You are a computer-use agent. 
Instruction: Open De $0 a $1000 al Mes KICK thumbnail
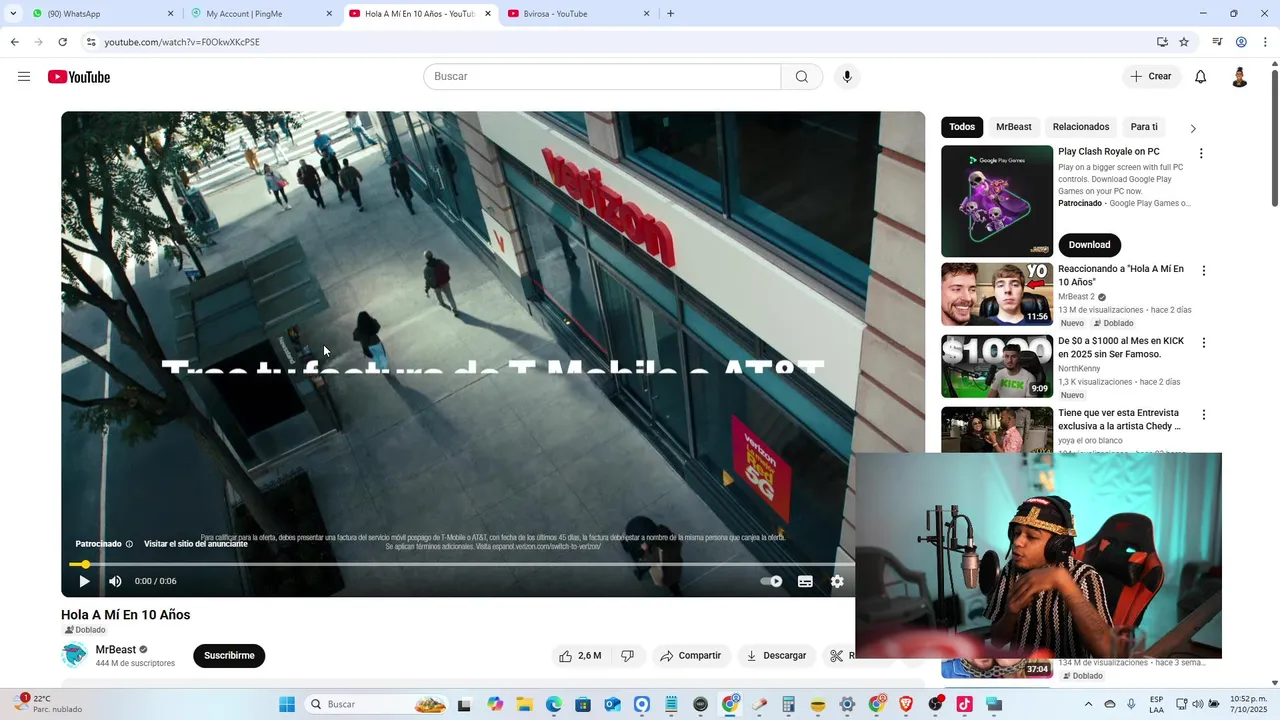coord(997,366)
